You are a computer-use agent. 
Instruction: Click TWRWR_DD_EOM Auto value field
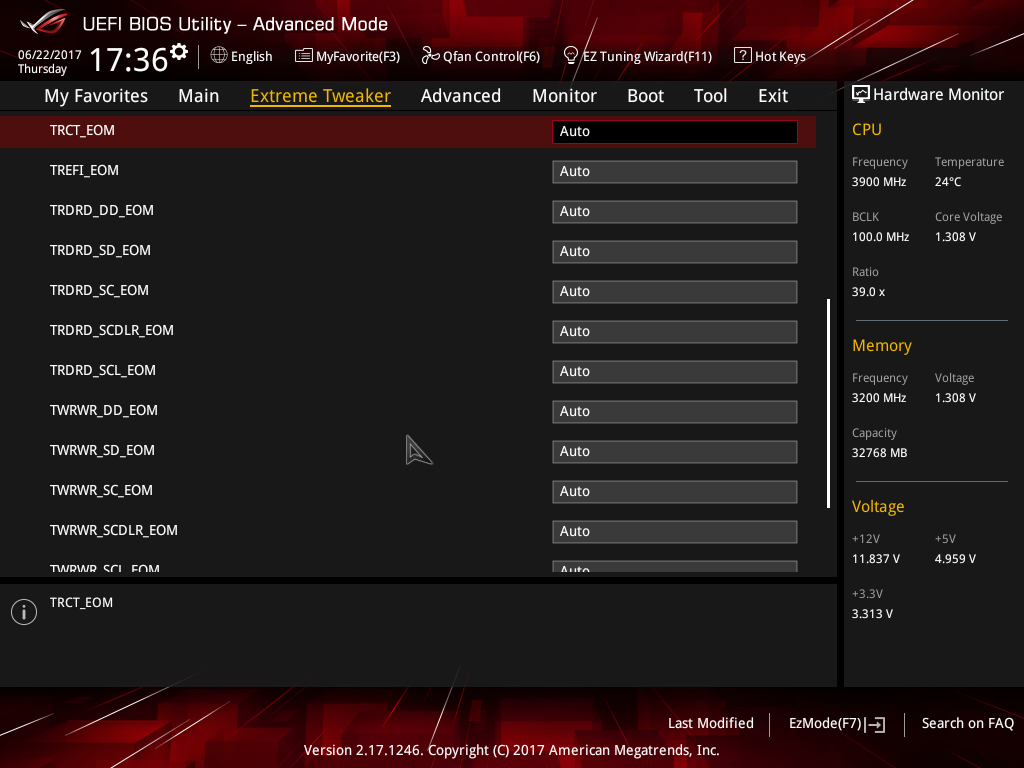click(675, 411)
